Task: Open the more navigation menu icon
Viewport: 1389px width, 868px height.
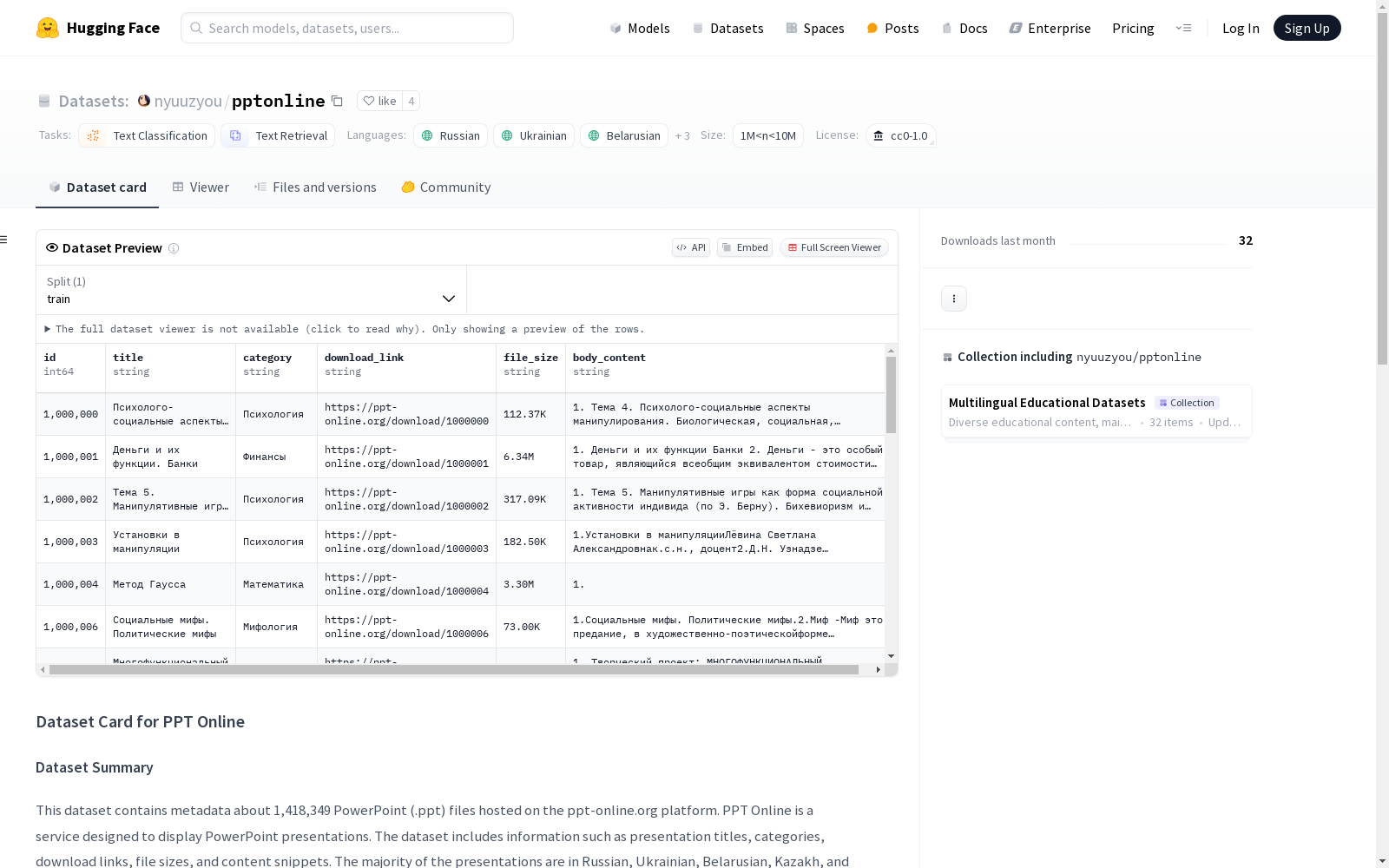Action: pyautogui.click(x=1183, y=28)
